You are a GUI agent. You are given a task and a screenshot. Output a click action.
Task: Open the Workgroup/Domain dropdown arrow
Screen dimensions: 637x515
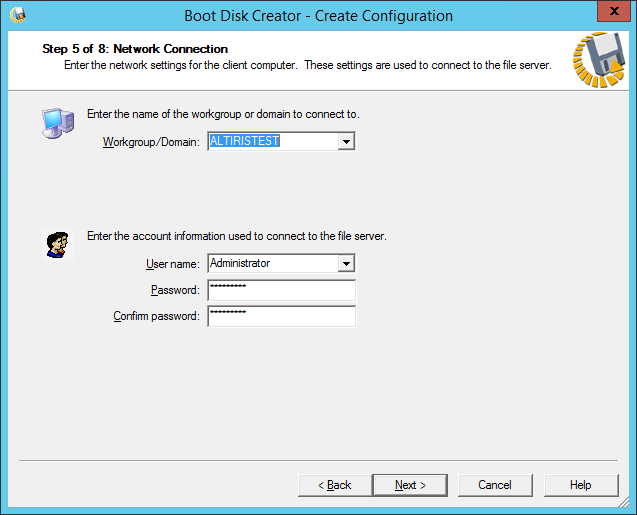pyautogui.click(x=346, y=142)
